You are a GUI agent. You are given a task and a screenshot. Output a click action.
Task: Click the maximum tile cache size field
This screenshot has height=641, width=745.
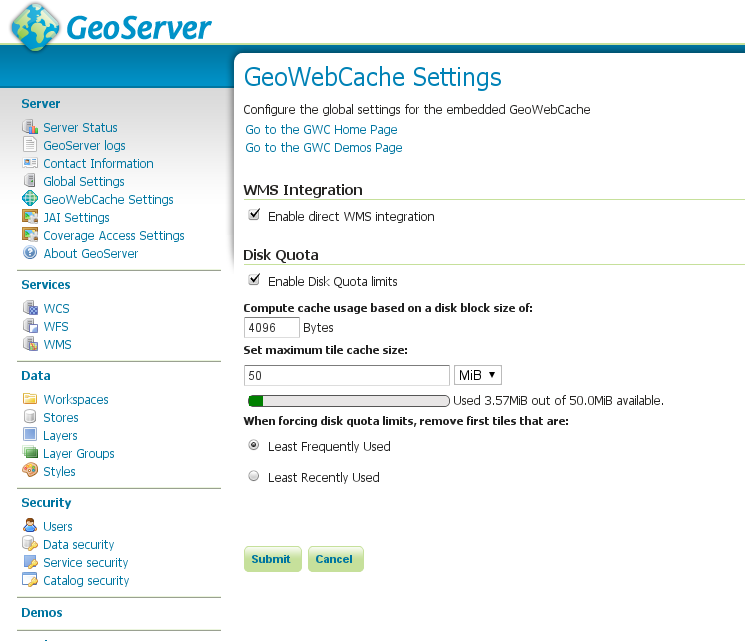(x=347, y=375)
